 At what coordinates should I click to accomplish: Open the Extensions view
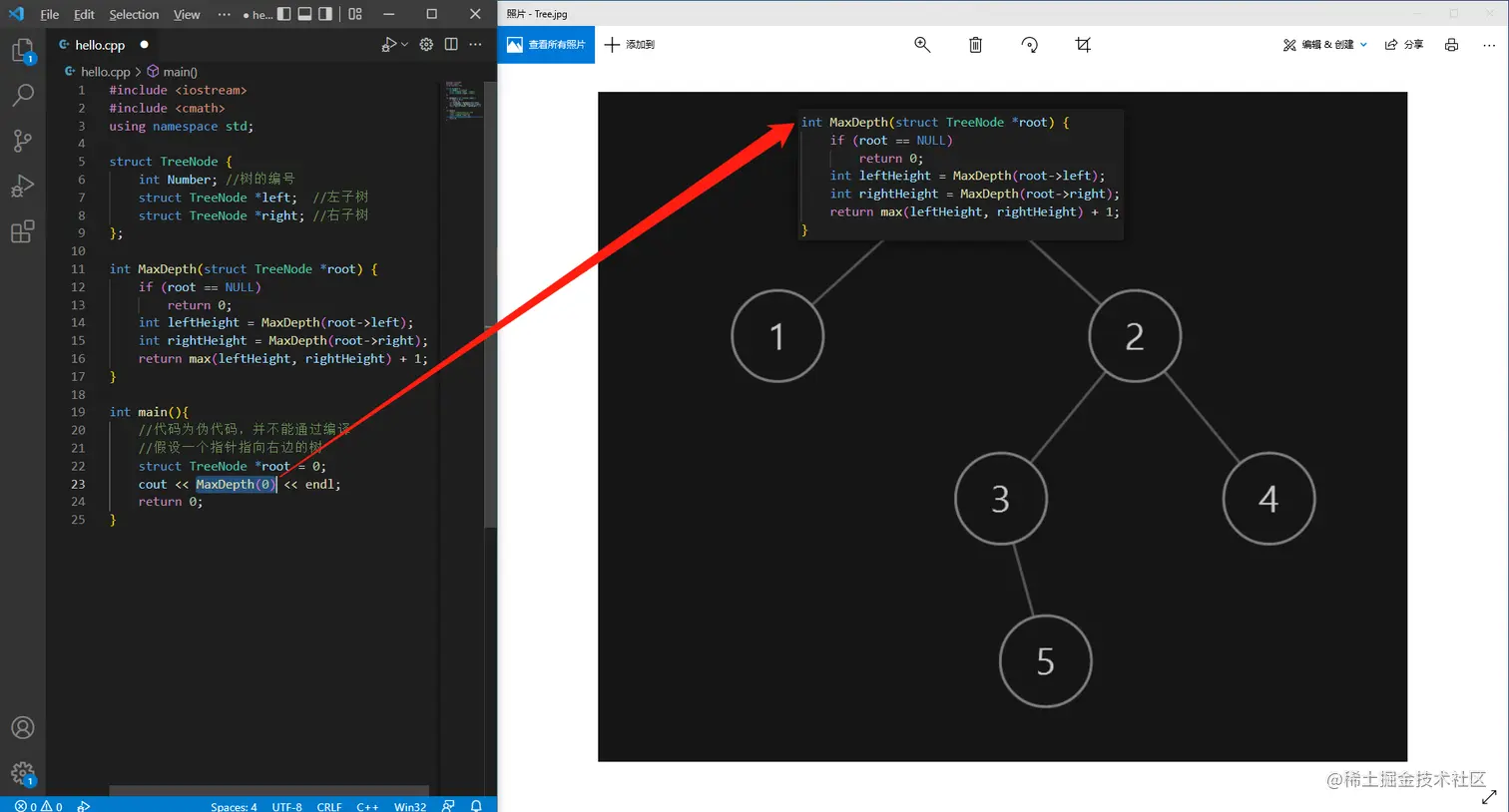[23, 231]
